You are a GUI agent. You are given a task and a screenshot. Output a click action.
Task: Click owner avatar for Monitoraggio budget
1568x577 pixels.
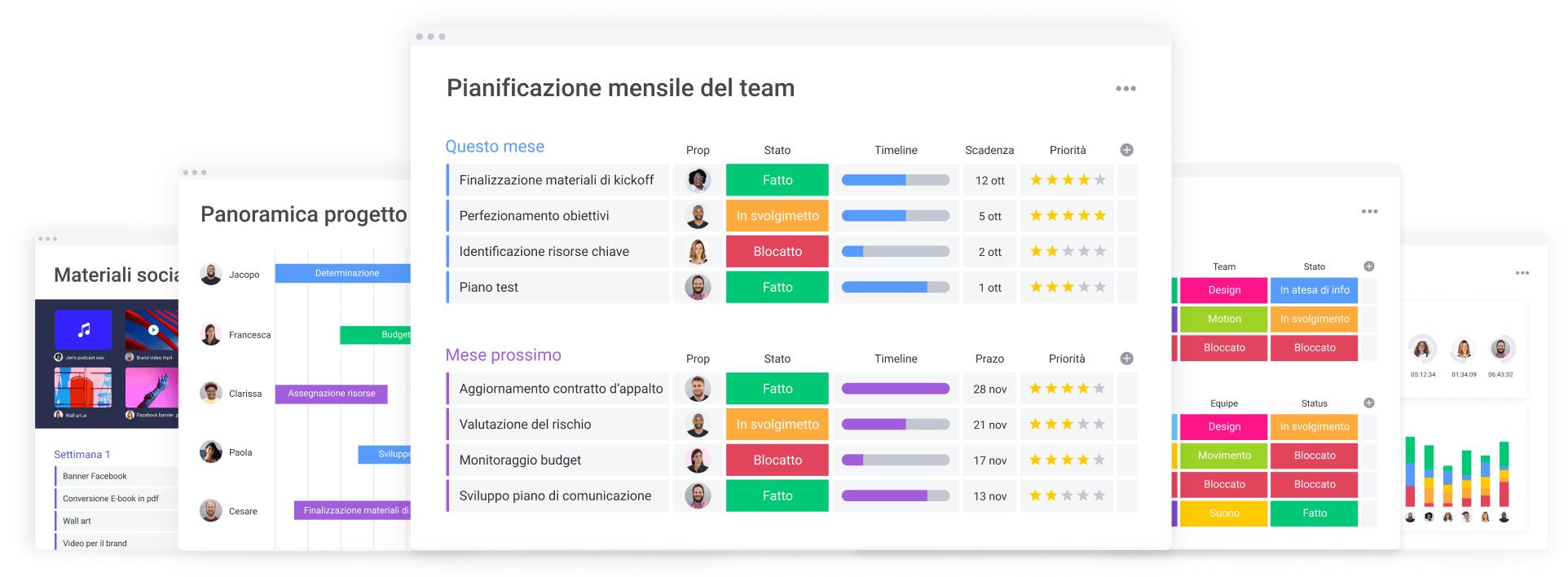[698, 460]
